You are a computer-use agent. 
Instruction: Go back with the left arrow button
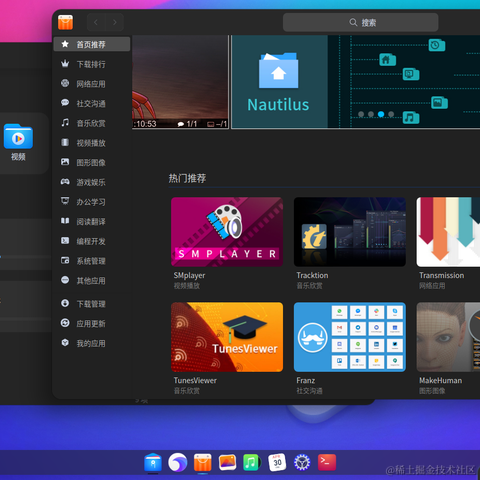(x=96, y=22)
